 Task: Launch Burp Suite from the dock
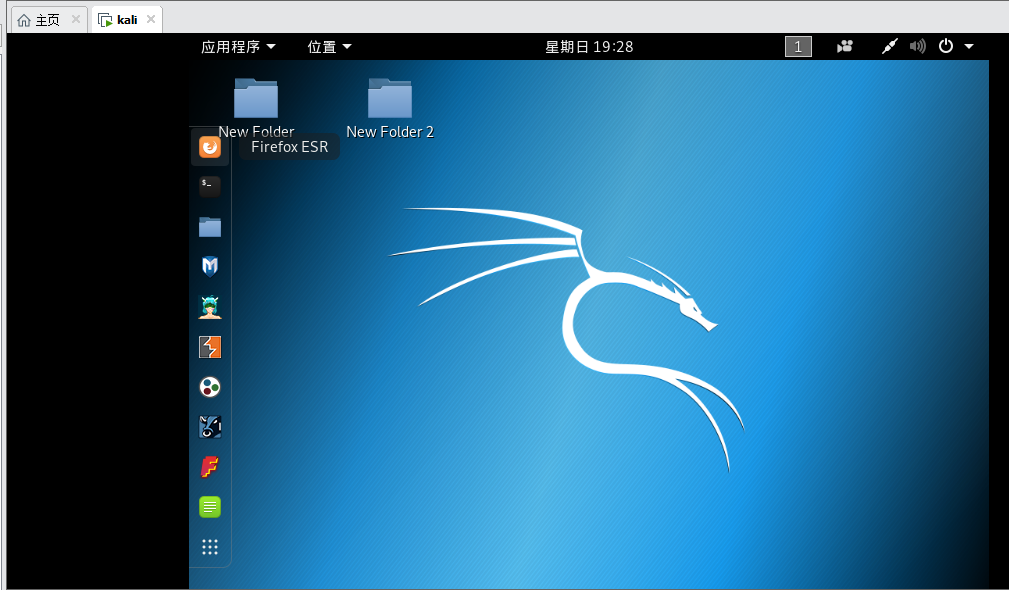tap(210, 347)
